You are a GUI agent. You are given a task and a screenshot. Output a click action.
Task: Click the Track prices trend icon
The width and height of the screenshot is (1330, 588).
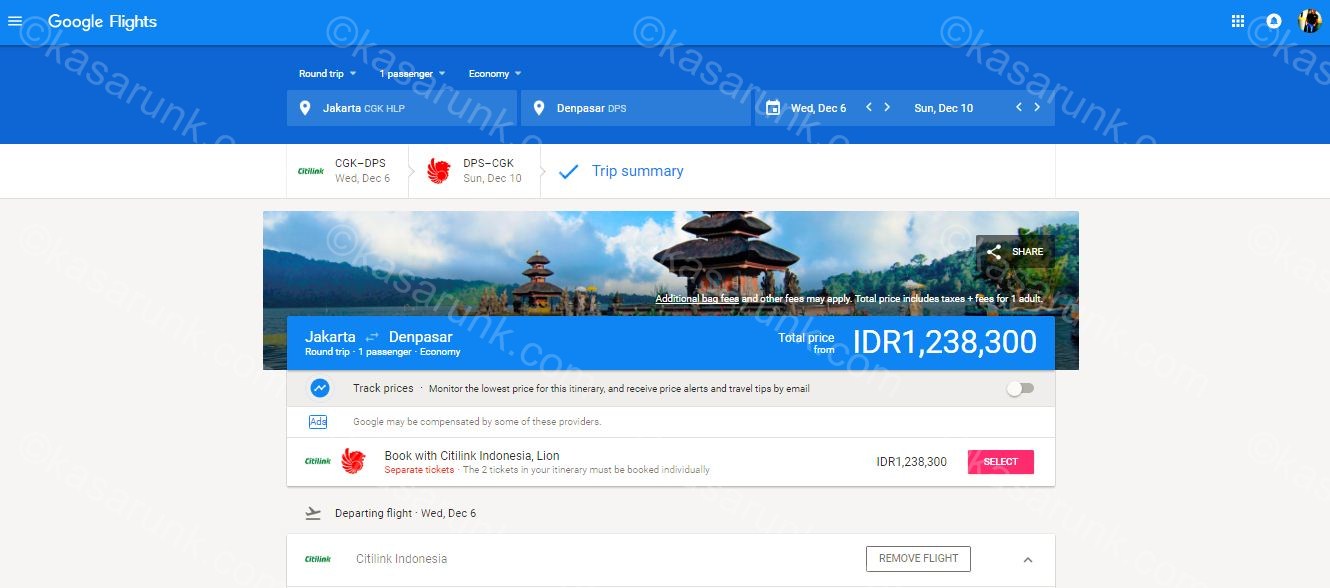320,388
